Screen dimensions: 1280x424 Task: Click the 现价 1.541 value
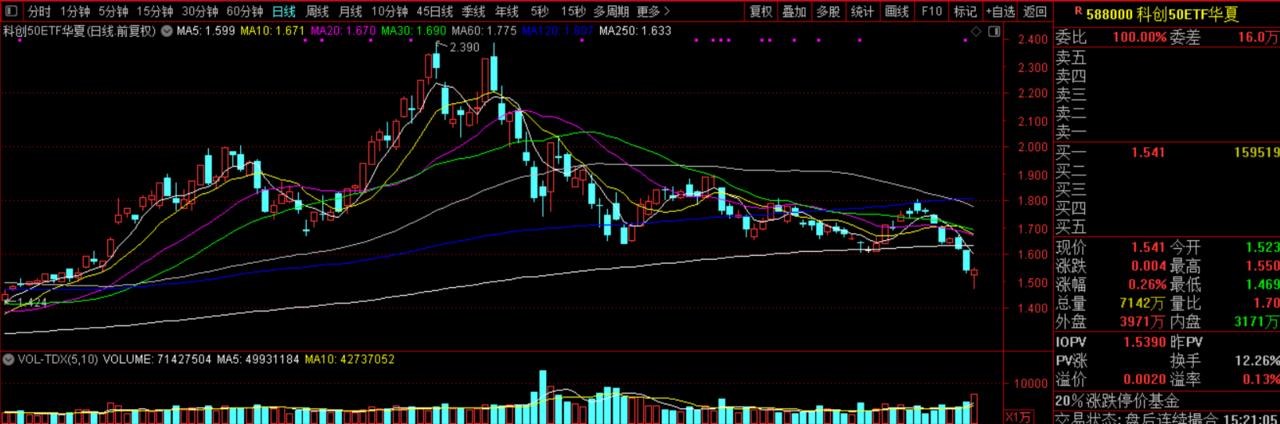pos(1148,246)
